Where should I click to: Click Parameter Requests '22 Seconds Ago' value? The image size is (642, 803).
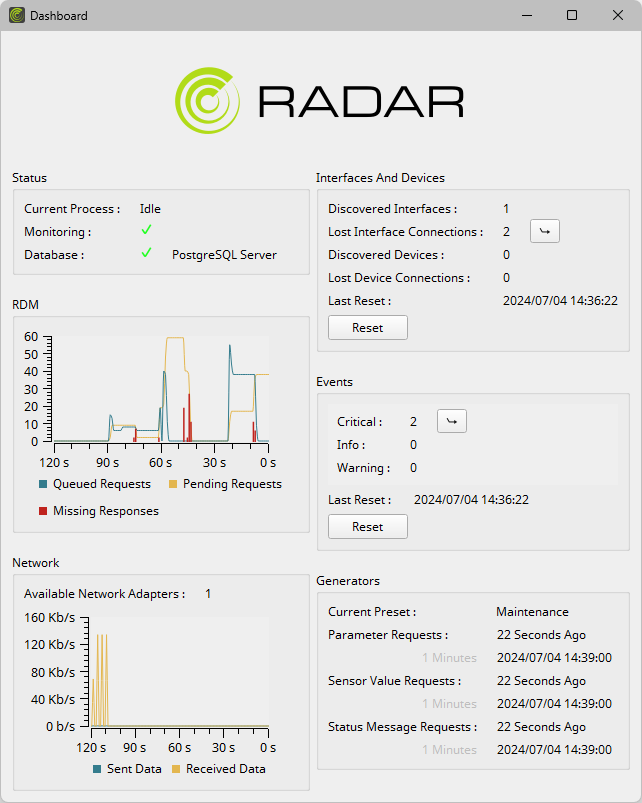coord(541,635)
